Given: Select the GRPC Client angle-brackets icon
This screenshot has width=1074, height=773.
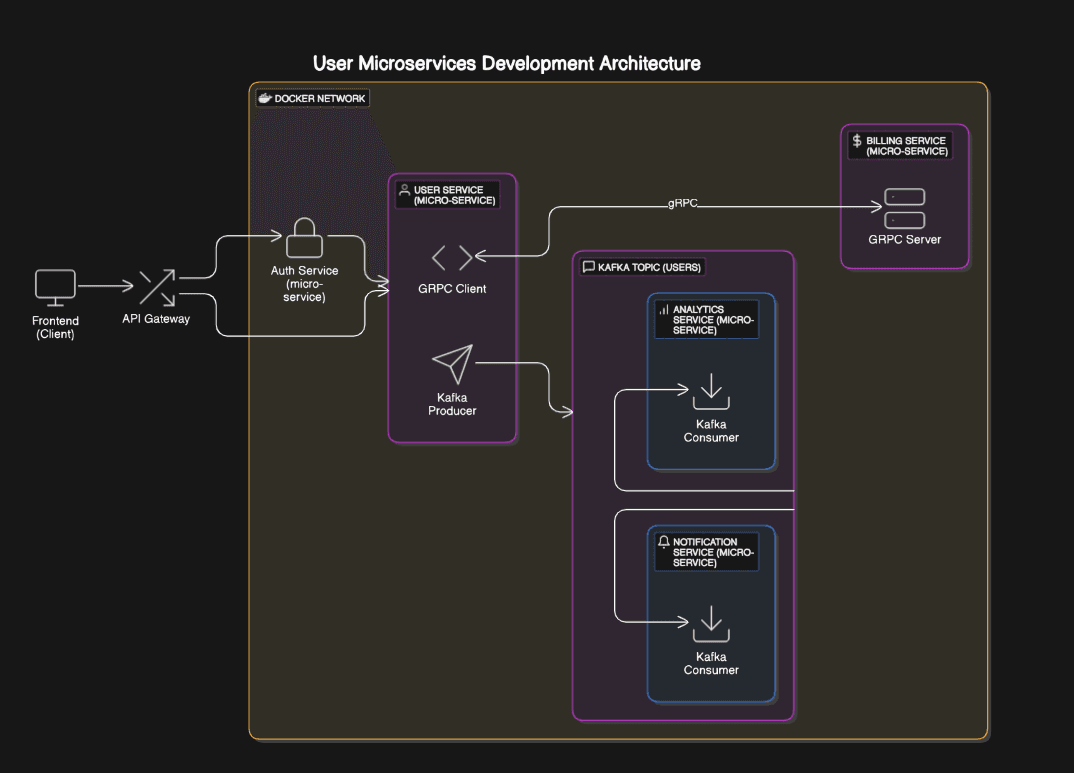Looking at the screenshot, I should tap(452, 257).
